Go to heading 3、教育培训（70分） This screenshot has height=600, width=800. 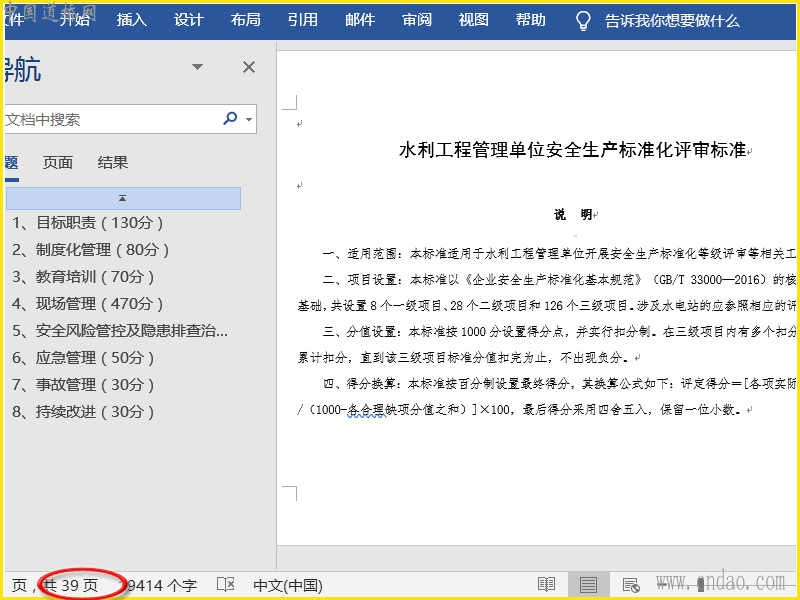(x=83, y=277)
